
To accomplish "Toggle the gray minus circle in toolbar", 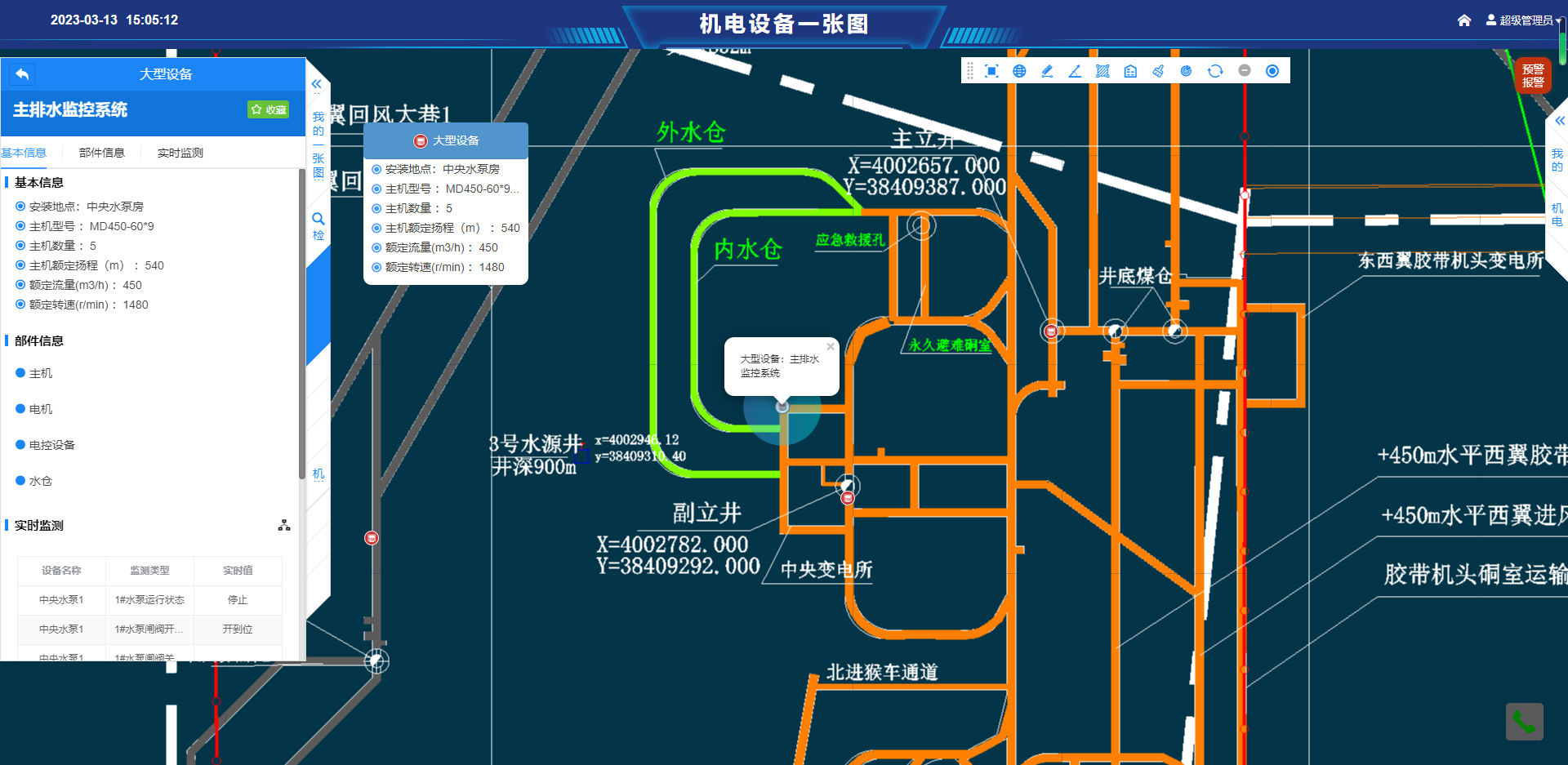I will click(x=1245, y=71).
